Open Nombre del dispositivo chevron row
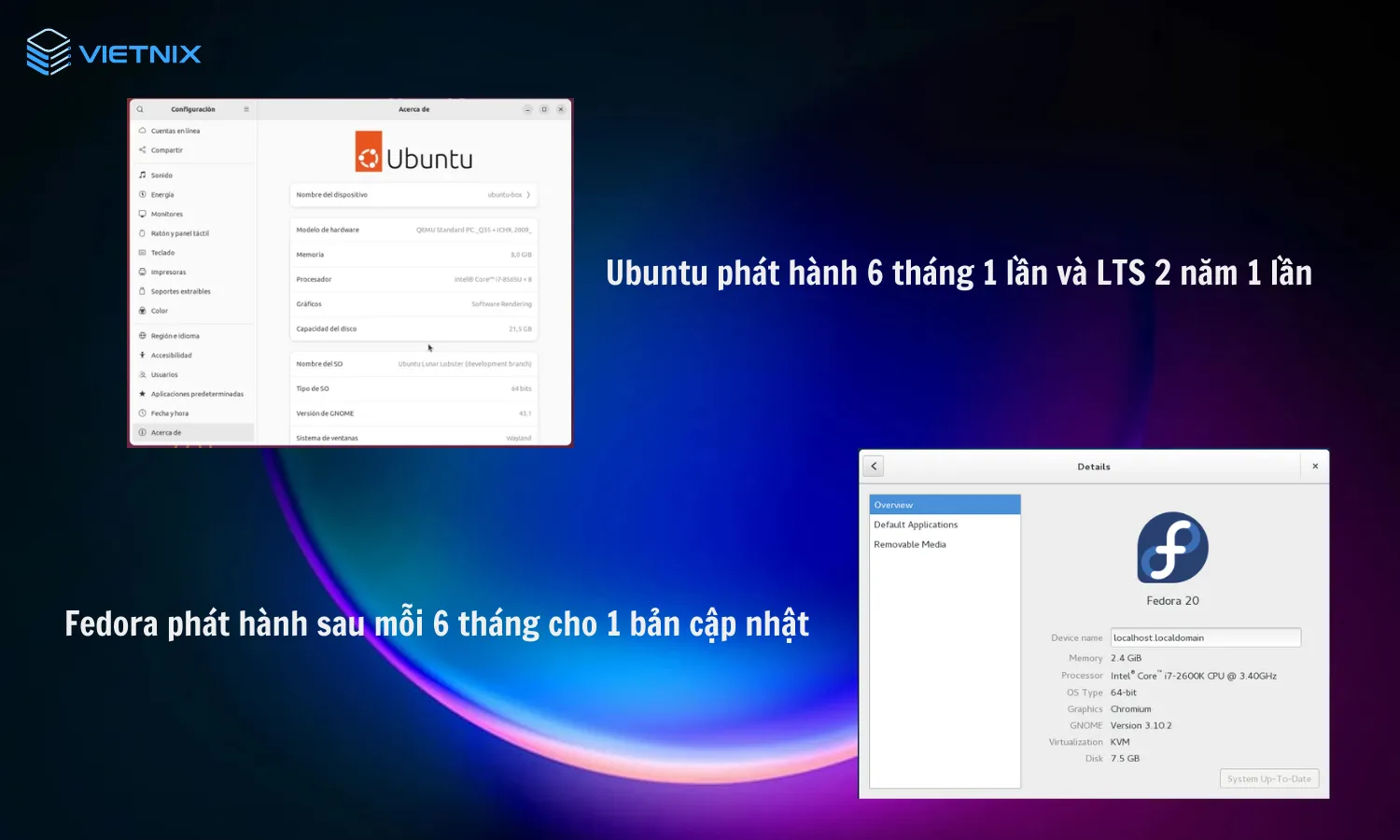The width and height of the screenshot is (1400, 840). coord(413,195)
